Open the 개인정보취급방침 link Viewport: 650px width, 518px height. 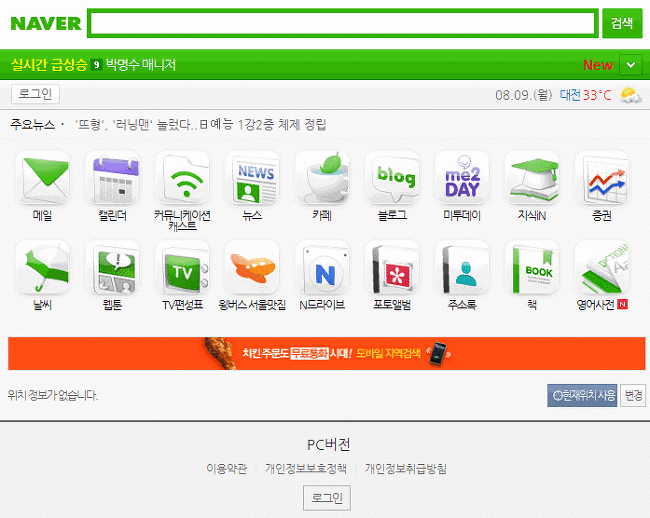pyautogui.click(x=405, y=469)
